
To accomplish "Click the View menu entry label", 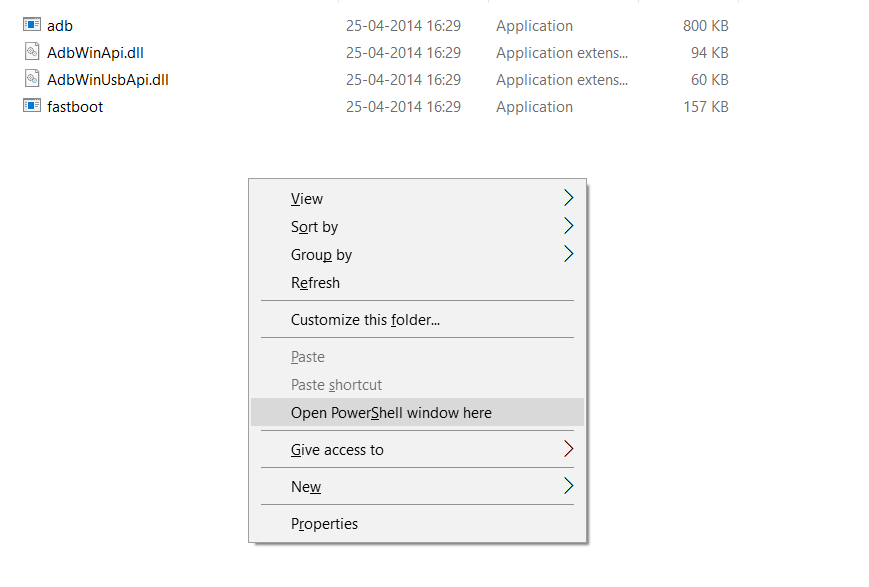I will pyautogui.click(x=306, y=198).
